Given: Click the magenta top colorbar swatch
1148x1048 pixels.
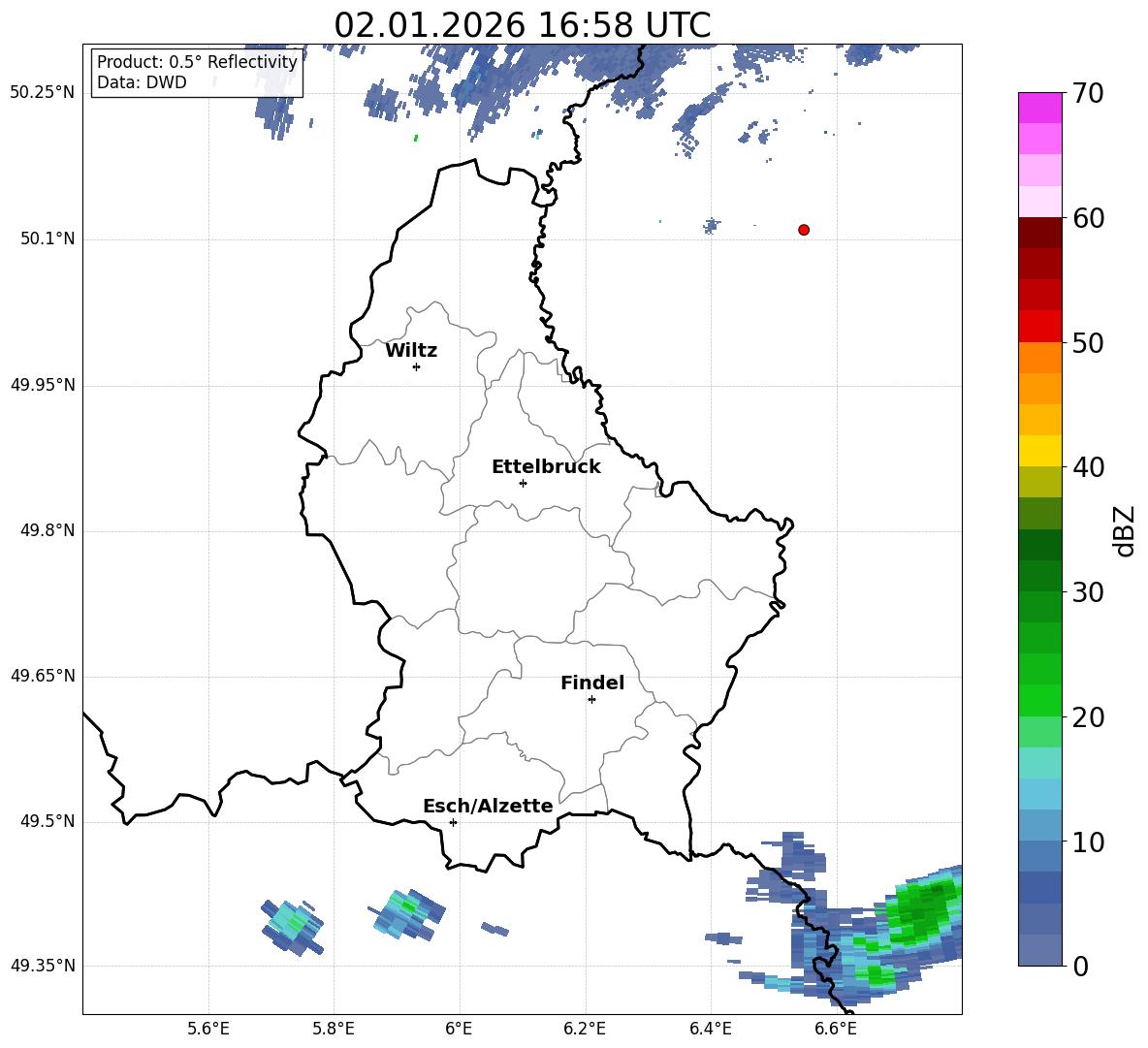Looking at the screenshot, I should 1039,109.
